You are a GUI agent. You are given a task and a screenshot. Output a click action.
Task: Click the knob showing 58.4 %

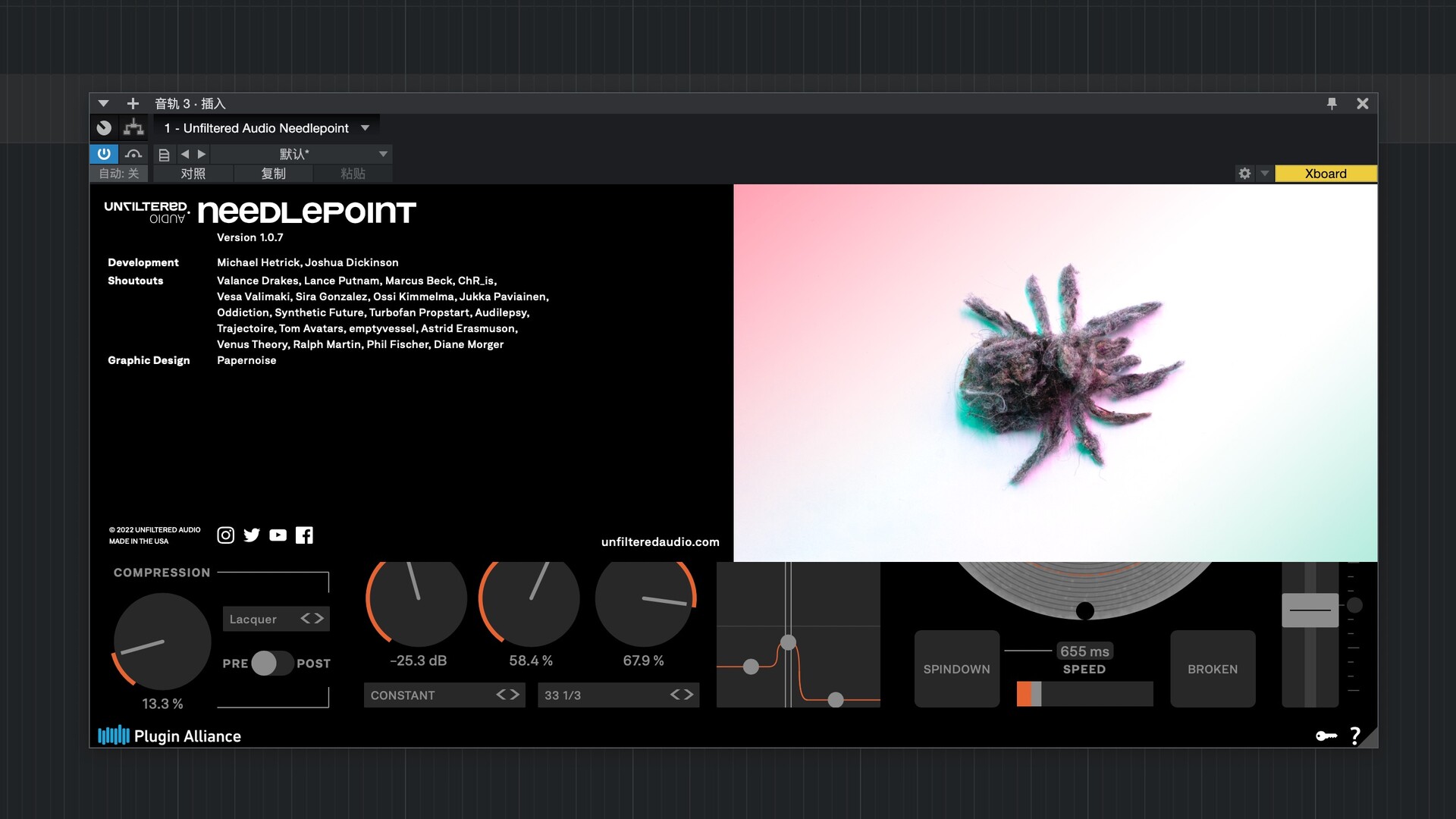[x=529, y=599]
